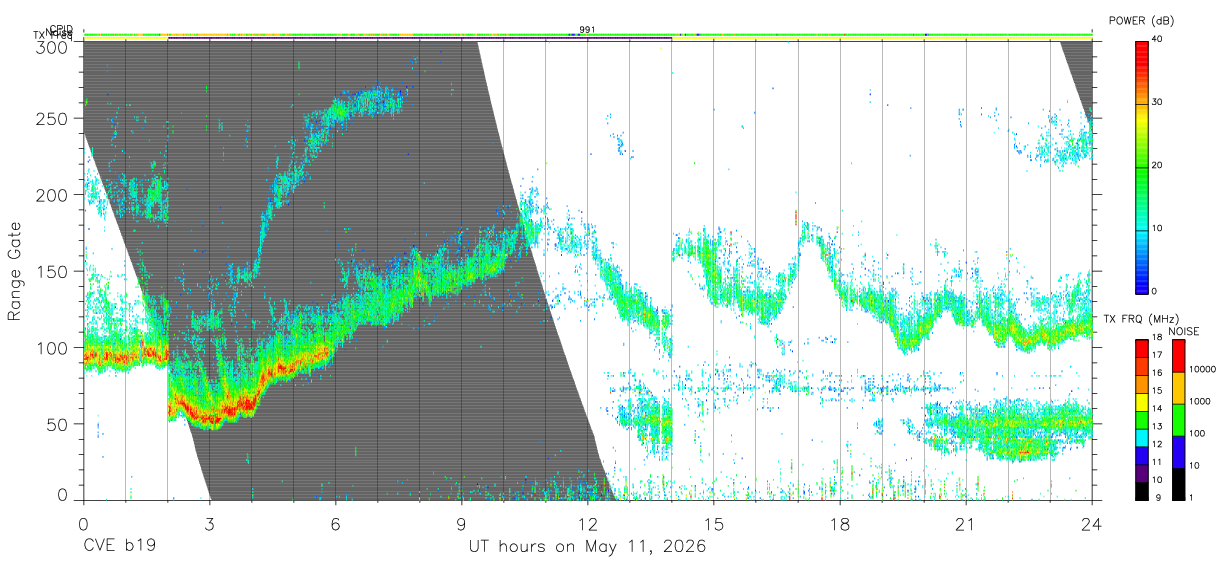Screen dimensions: 1228x567
Task: Click x-axis tick label 9
Action: [461, 524]
